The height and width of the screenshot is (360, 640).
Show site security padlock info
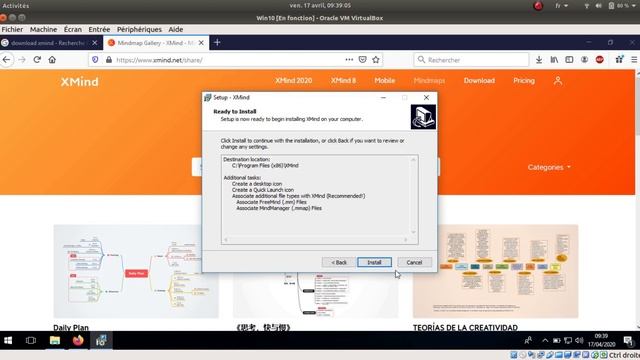[x=109, y=60]
